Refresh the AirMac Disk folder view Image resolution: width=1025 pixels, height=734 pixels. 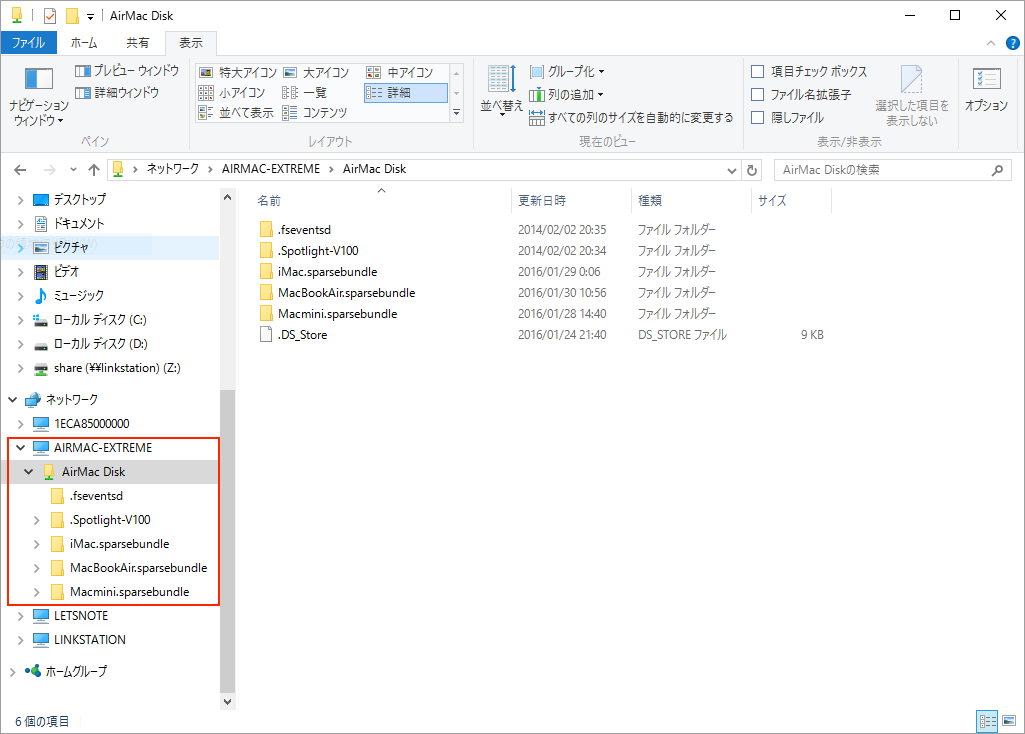coord(752,170)
